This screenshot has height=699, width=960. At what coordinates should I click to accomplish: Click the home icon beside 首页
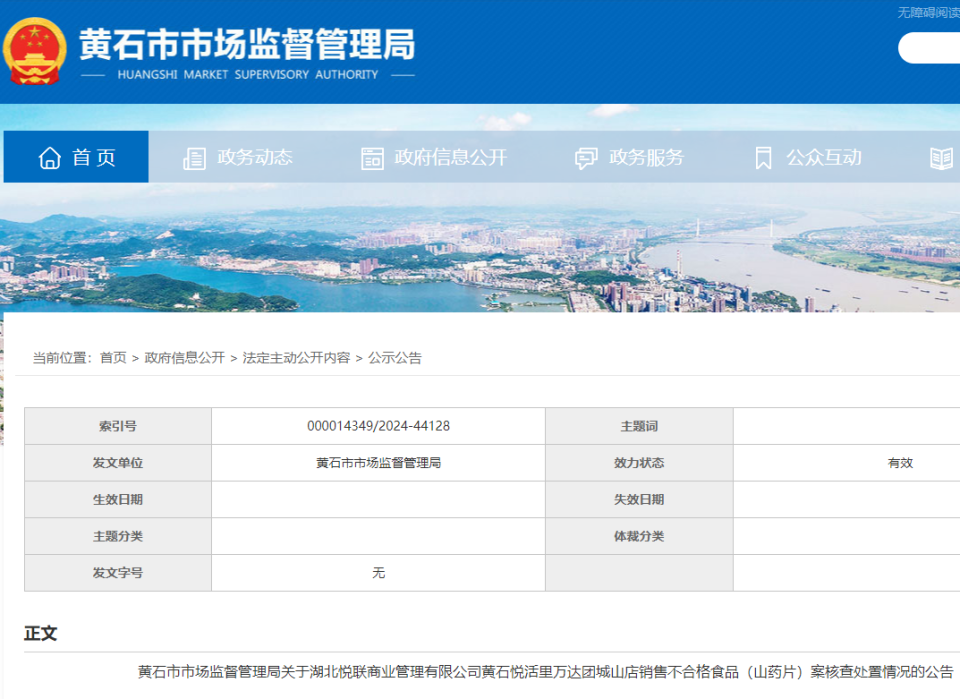coord(50,158)
